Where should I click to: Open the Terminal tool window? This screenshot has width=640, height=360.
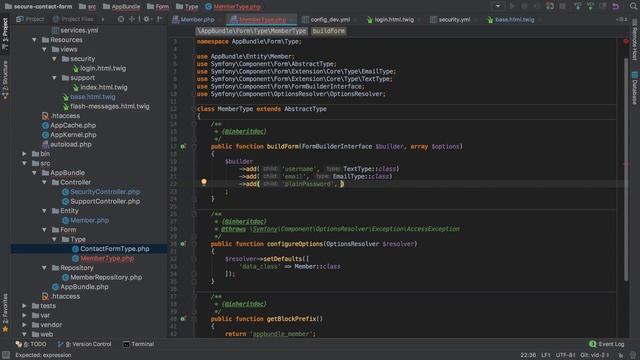click(x=138, y=344)
